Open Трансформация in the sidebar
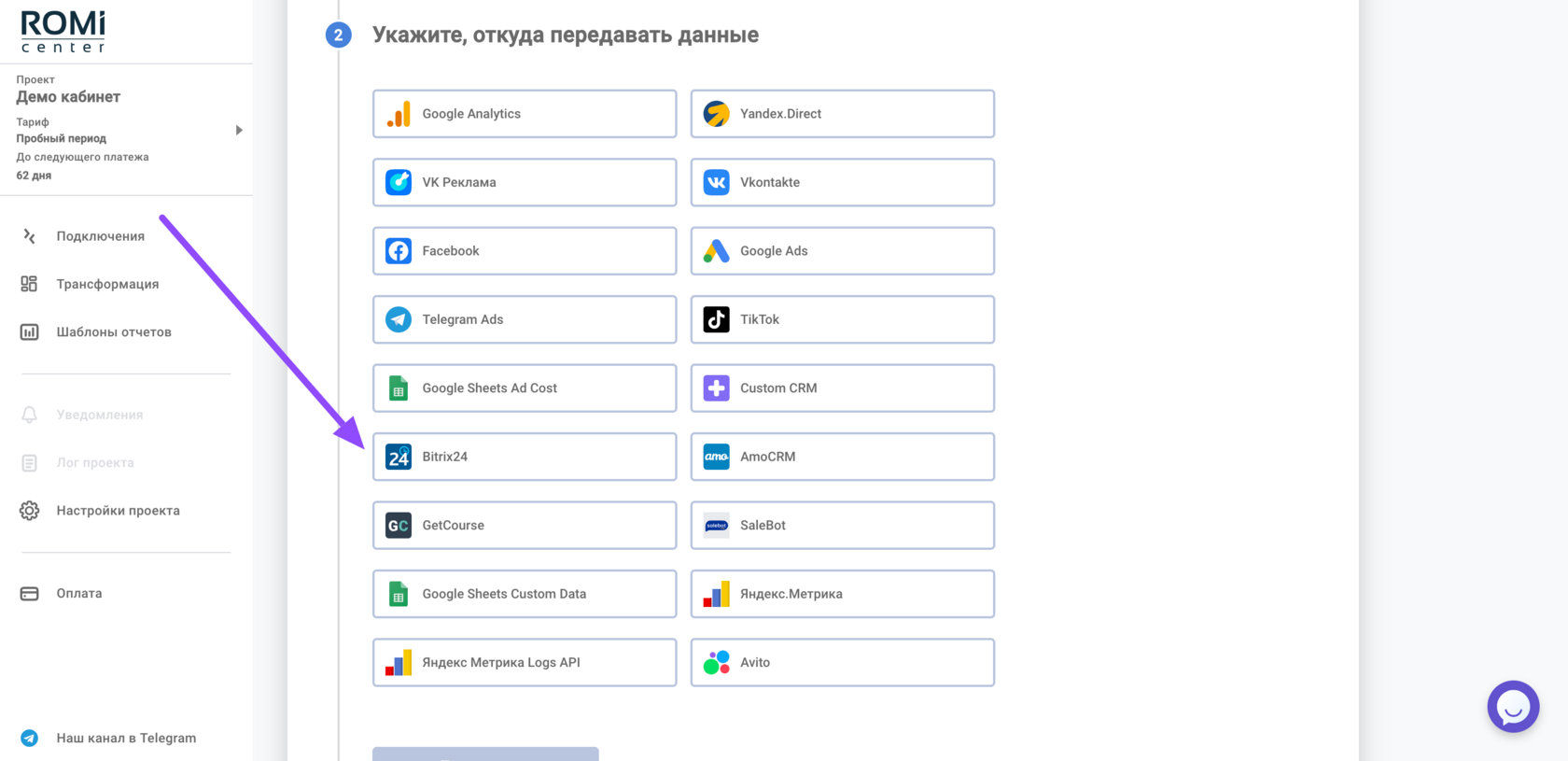Viewport: 1568px width, 761px height. click(107, 284)
